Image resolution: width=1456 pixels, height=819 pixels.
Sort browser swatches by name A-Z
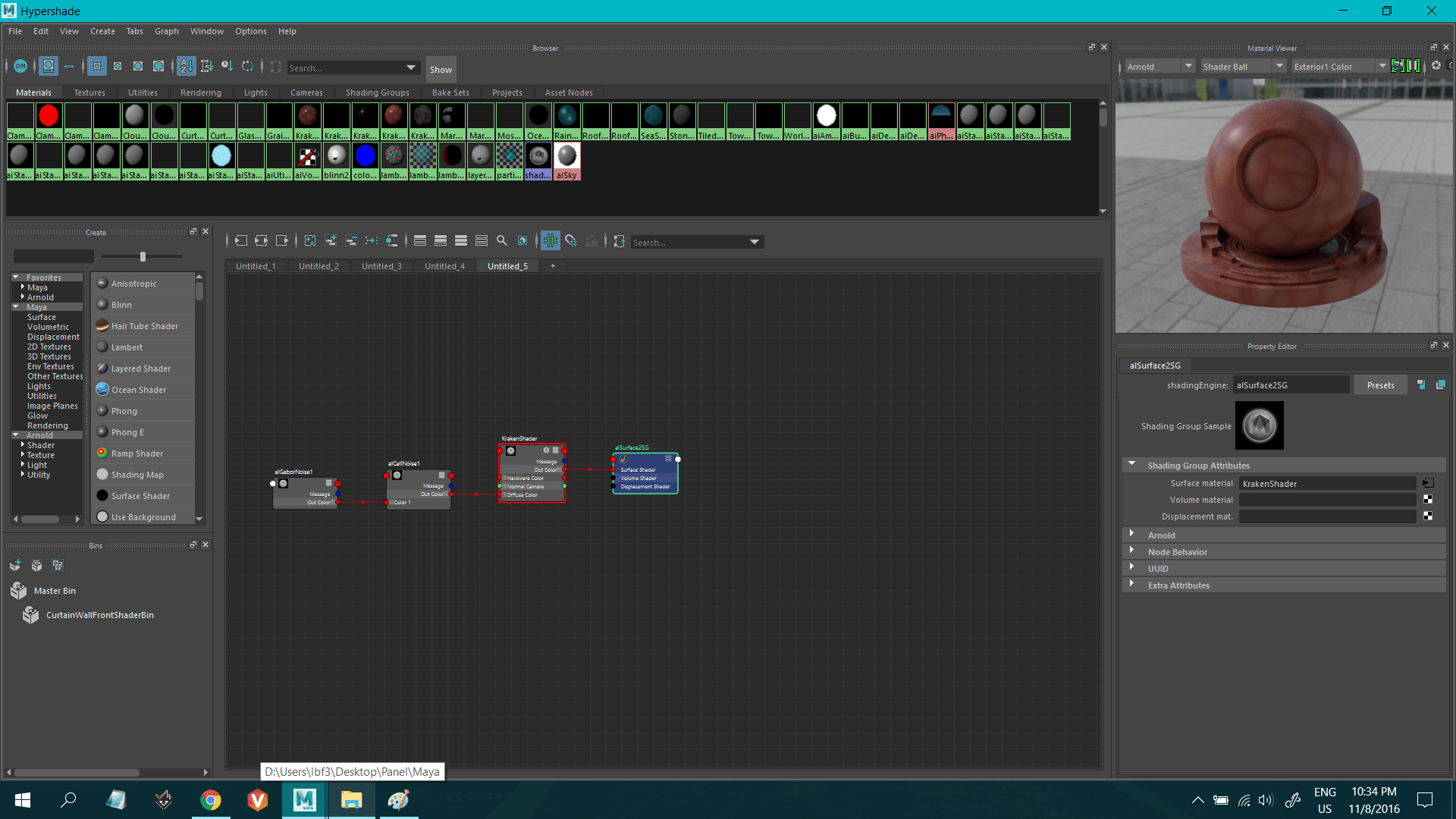tap(187, 67)
